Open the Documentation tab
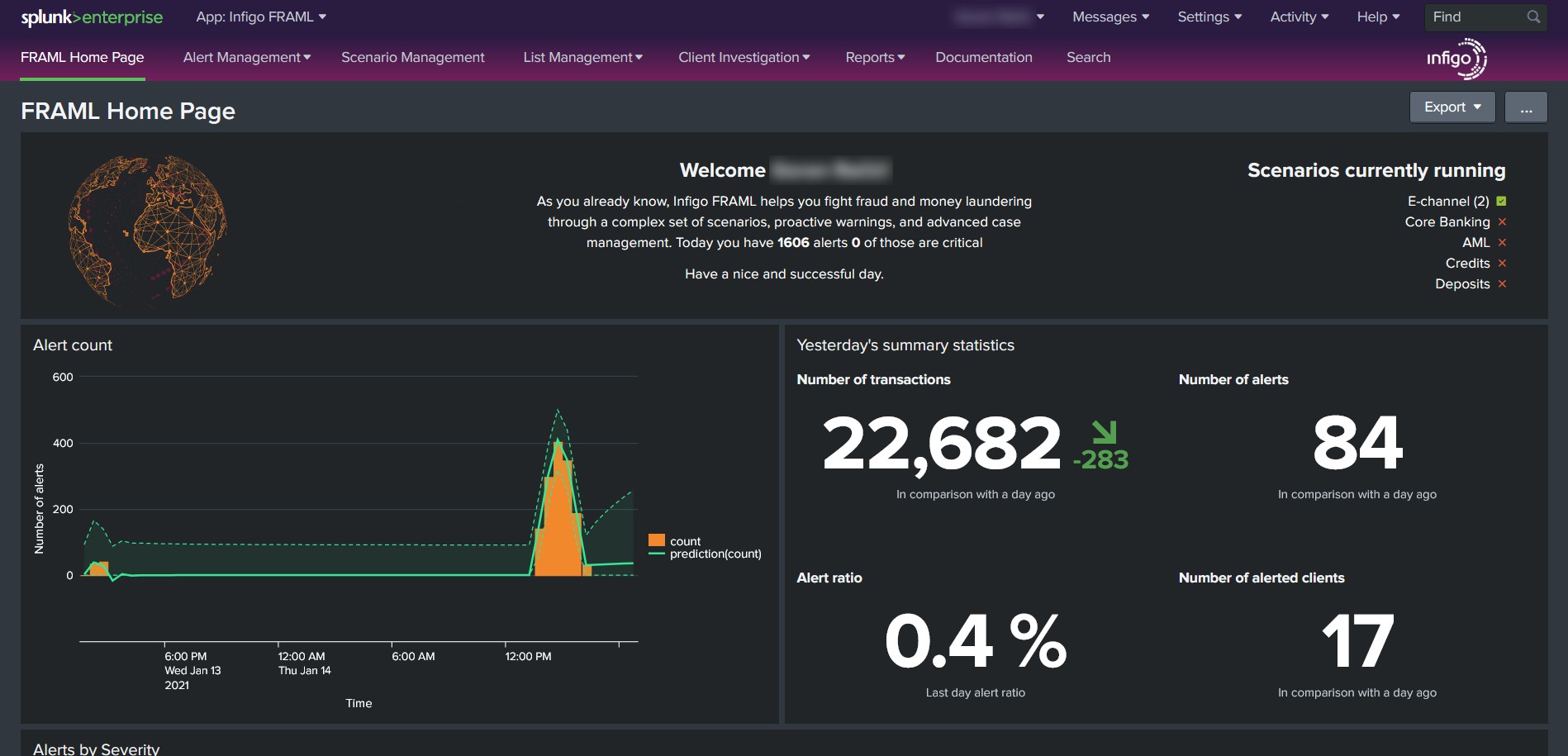1568x756 pixels. (983, 57)
